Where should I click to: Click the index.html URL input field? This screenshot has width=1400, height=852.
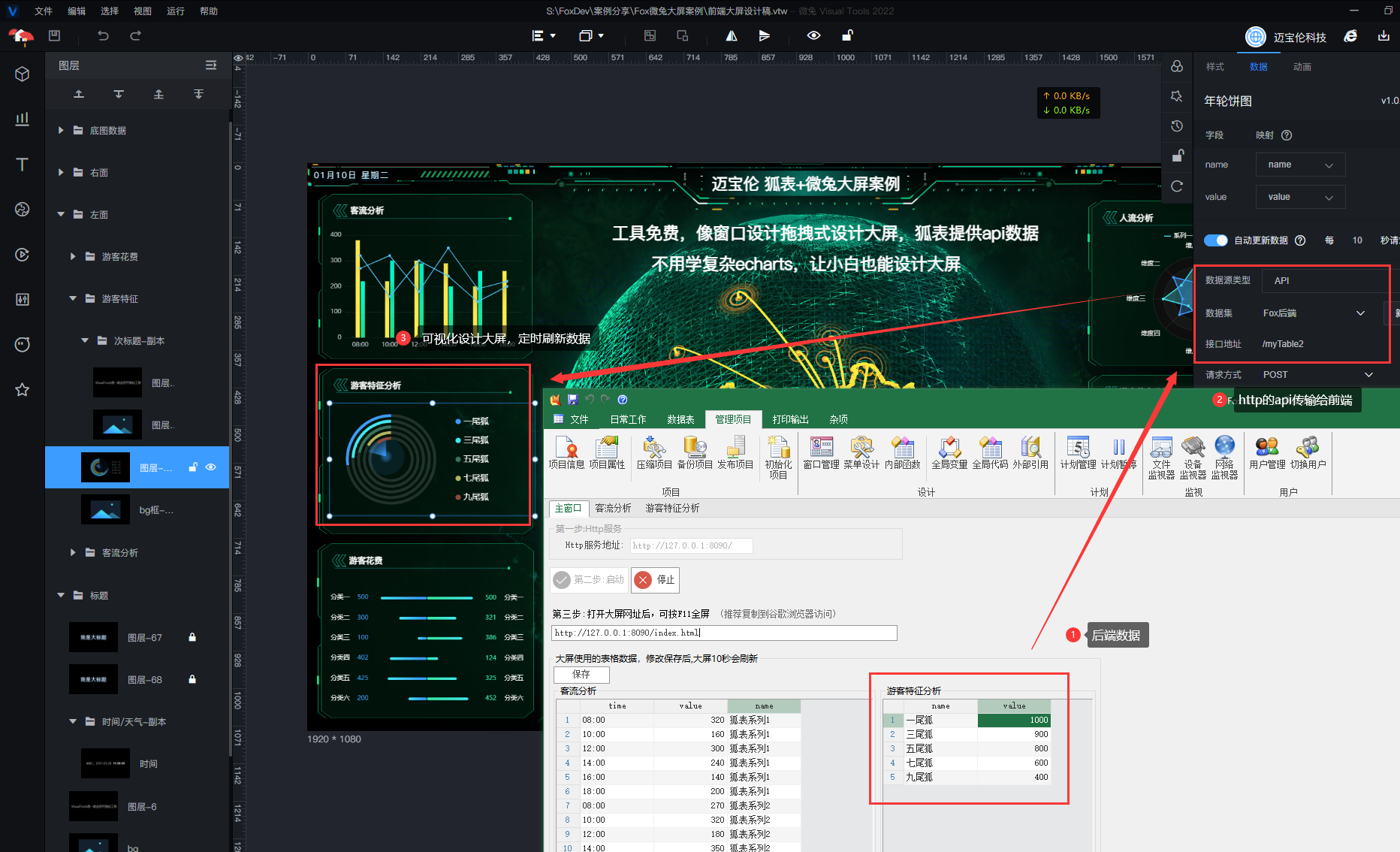coord(724,633)
